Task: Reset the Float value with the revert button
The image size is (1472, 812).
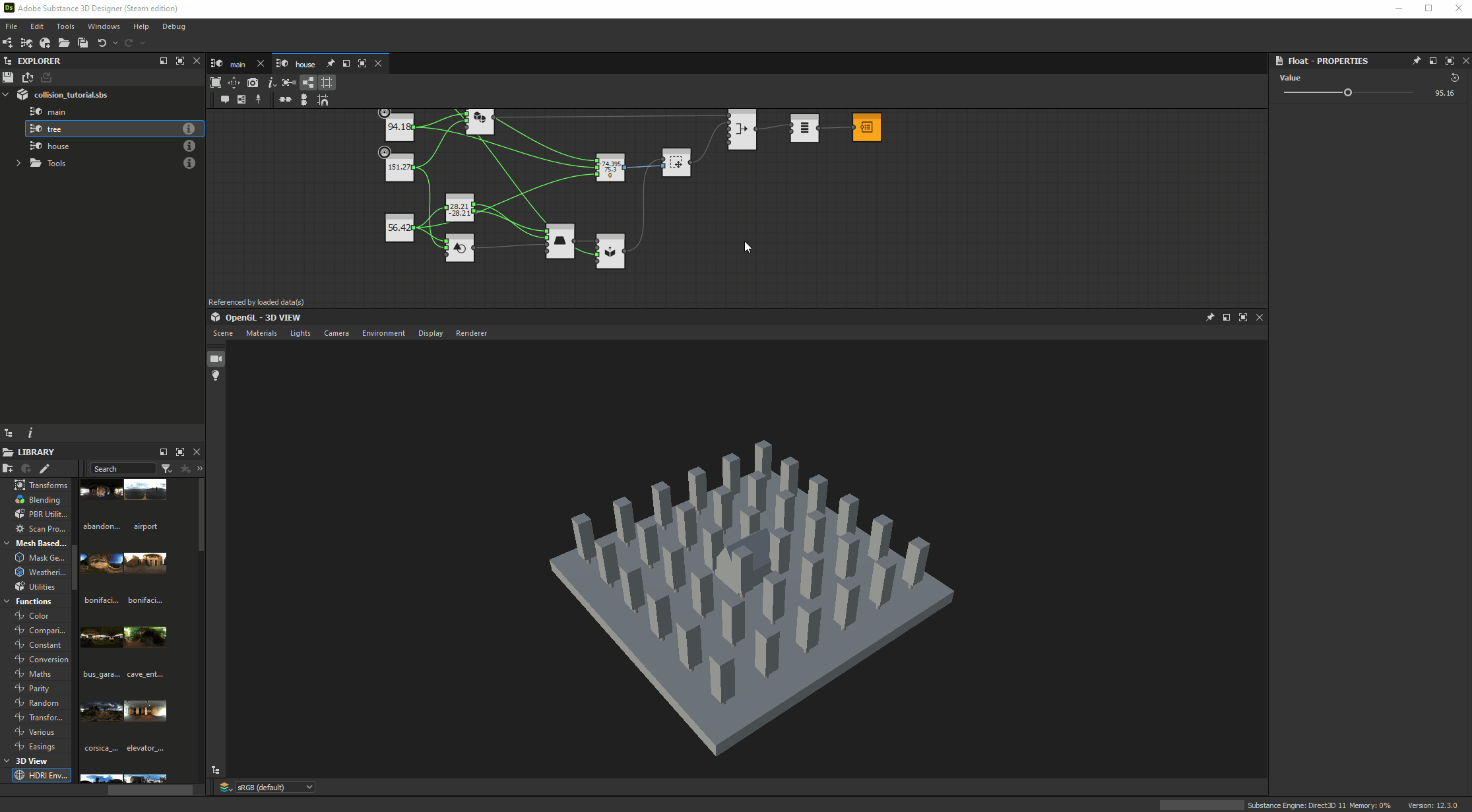Action: tap(1456, 77)
